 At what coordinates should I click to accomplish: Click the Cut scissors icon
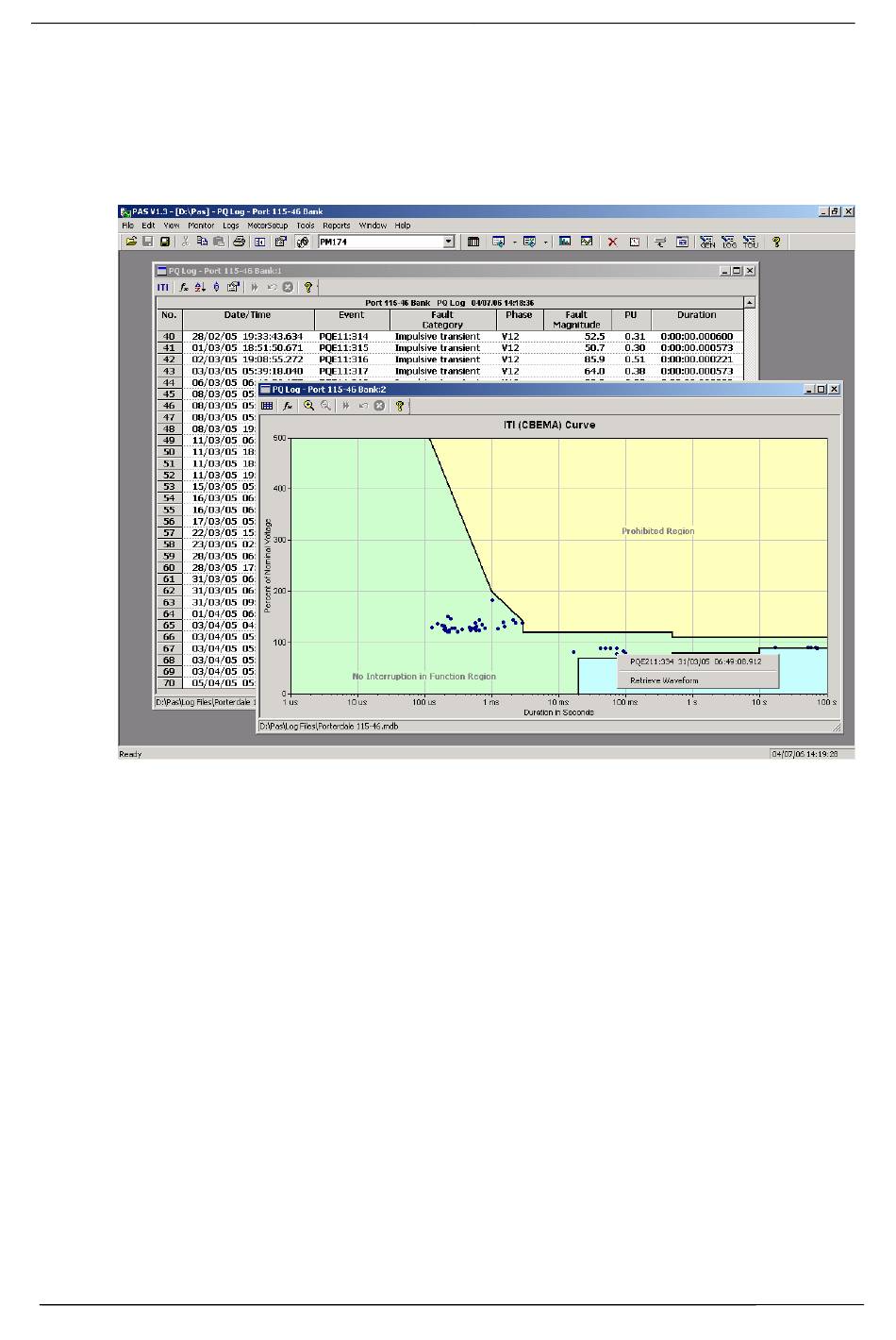tap(186, 242)
